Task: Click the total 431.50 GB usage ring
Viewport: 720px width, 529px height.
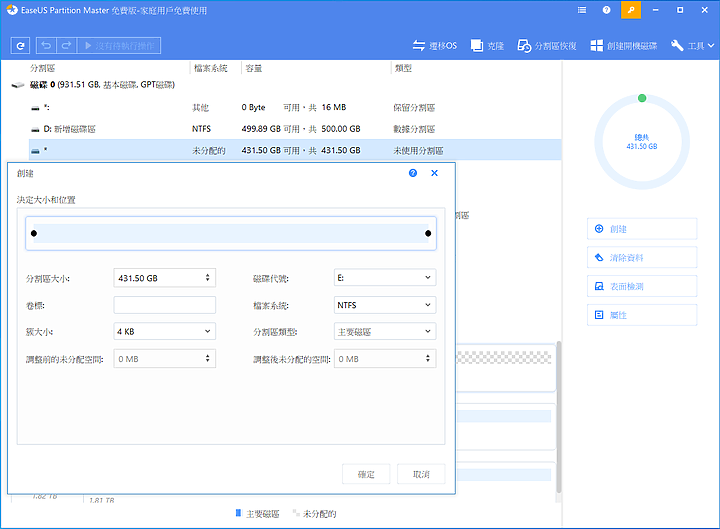Action: coord(642,142)
